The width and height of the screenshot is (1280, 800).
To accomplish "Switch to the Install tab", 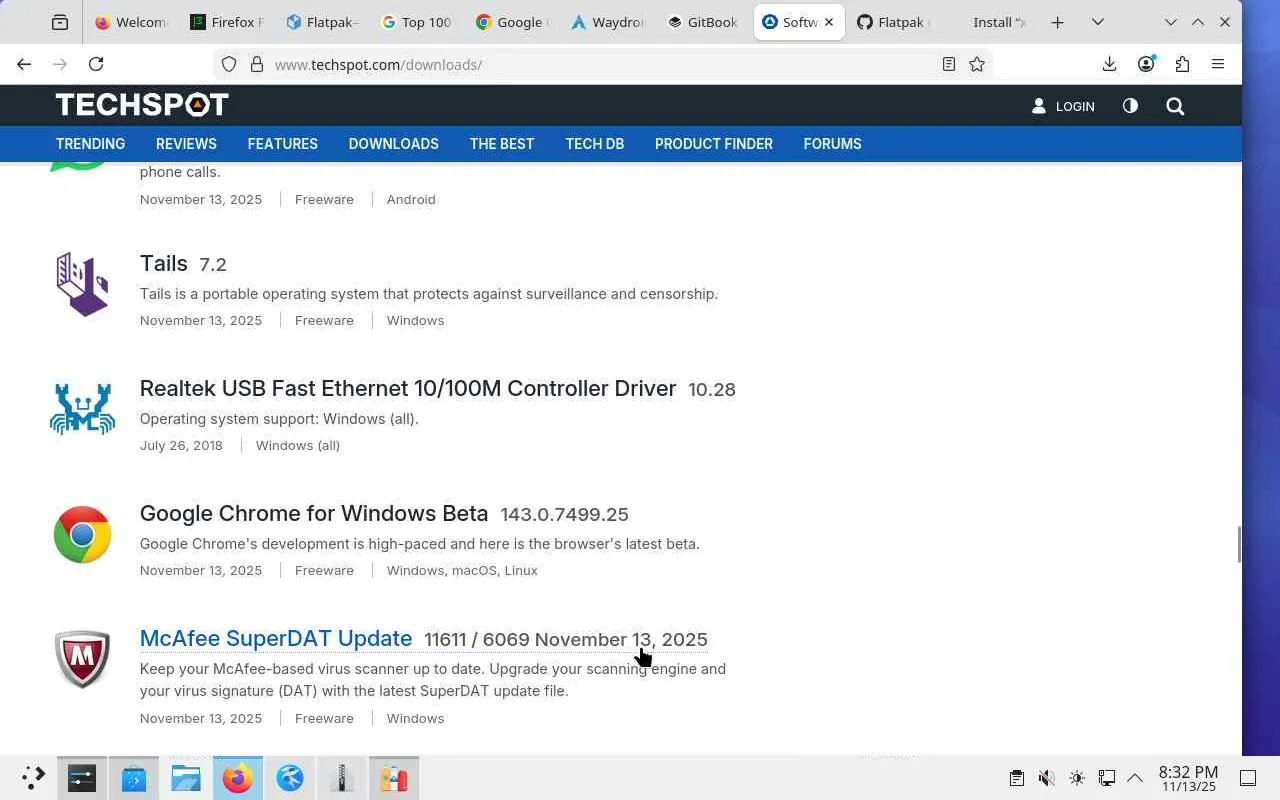I will coord(990,22).
